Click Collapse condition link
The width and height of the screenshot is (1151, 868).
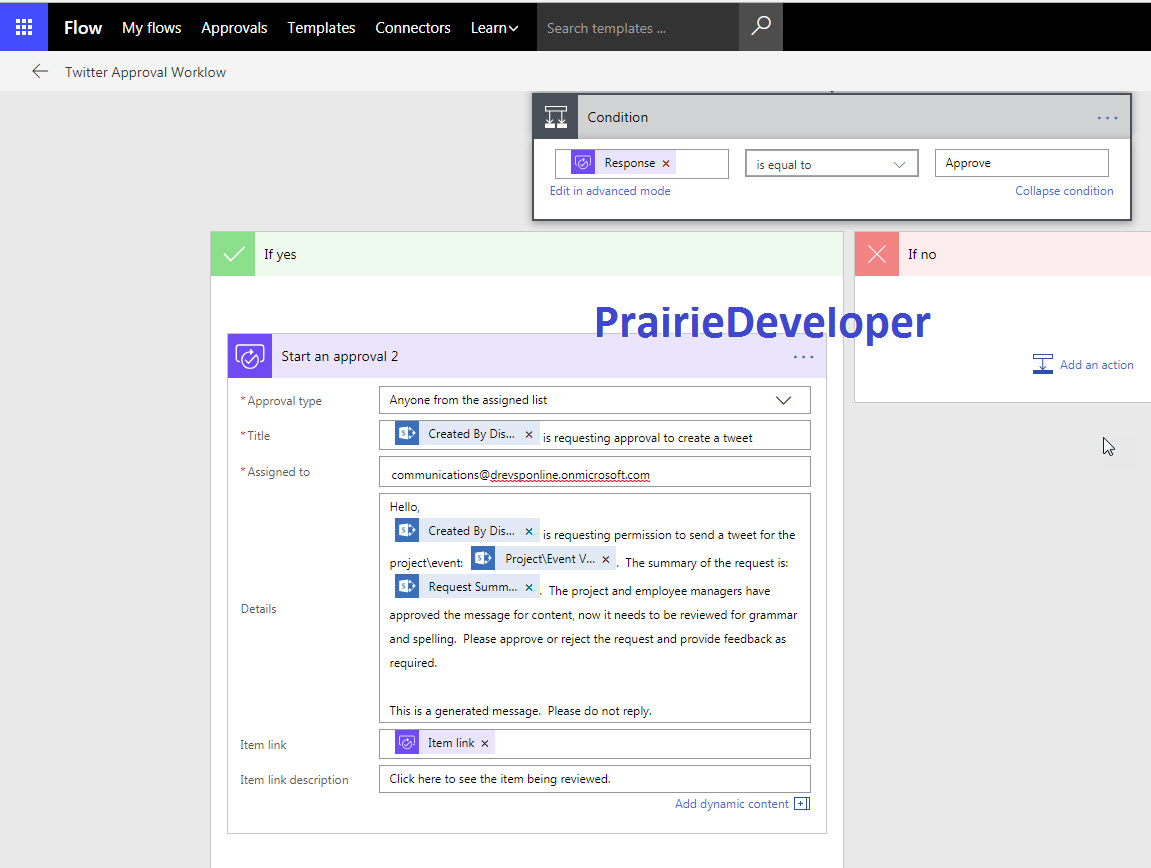pyautogui.click(x=1064, y=191)
